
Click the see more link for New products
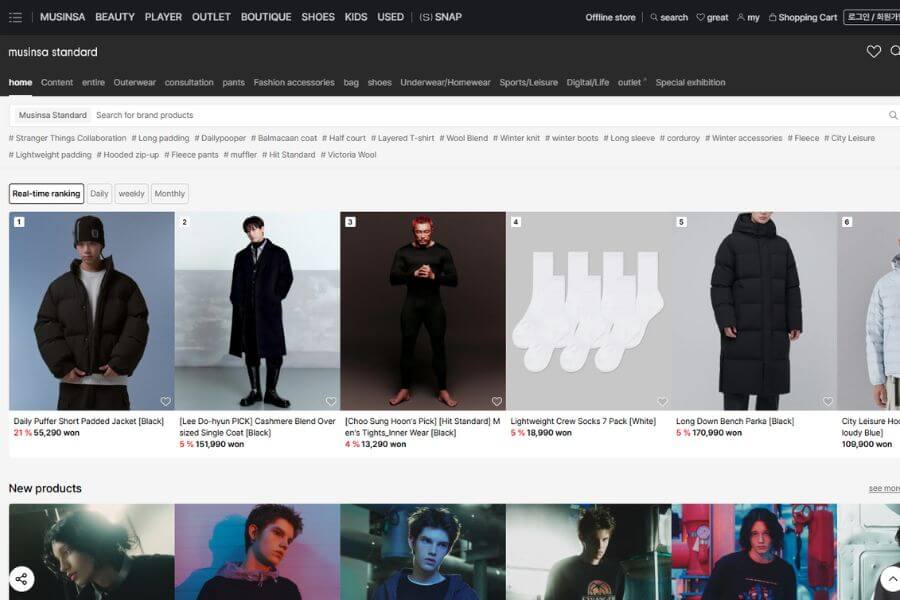pyautogui.click(x=883, y=489)
